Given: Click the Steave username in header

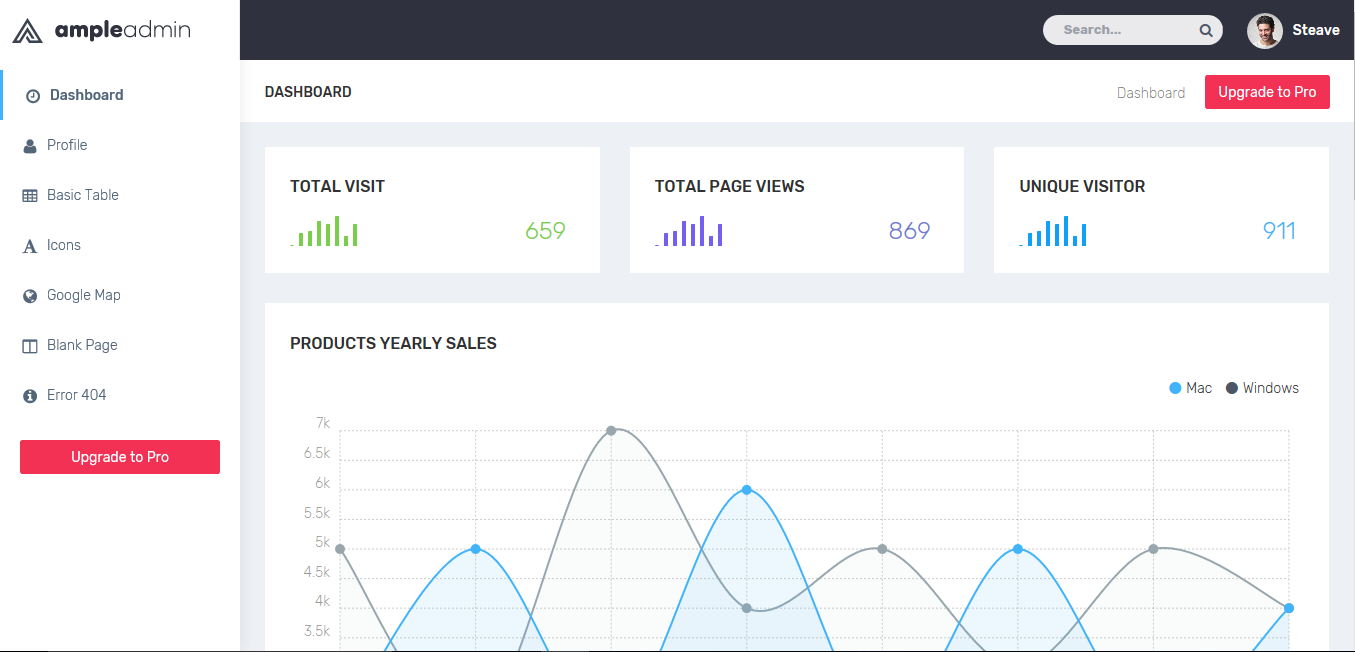Looking at the screenshot, I should [1316, 30].
